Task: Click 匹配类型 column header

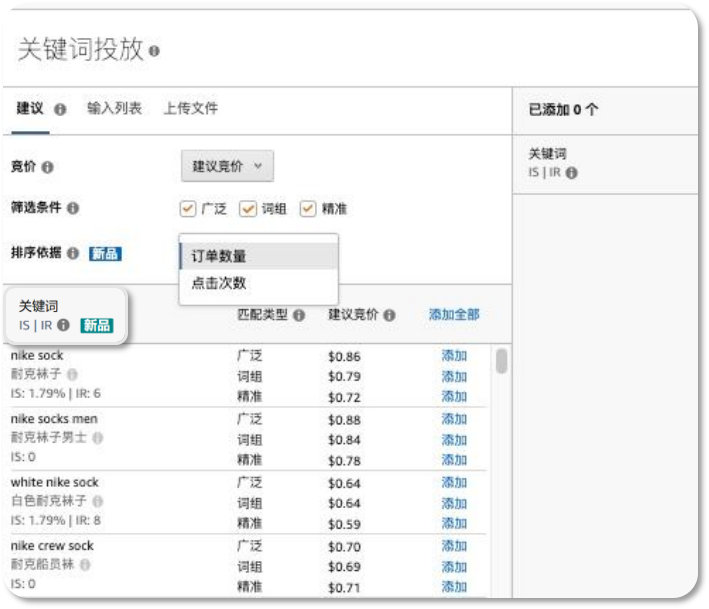Action: (x=263, y=315)
